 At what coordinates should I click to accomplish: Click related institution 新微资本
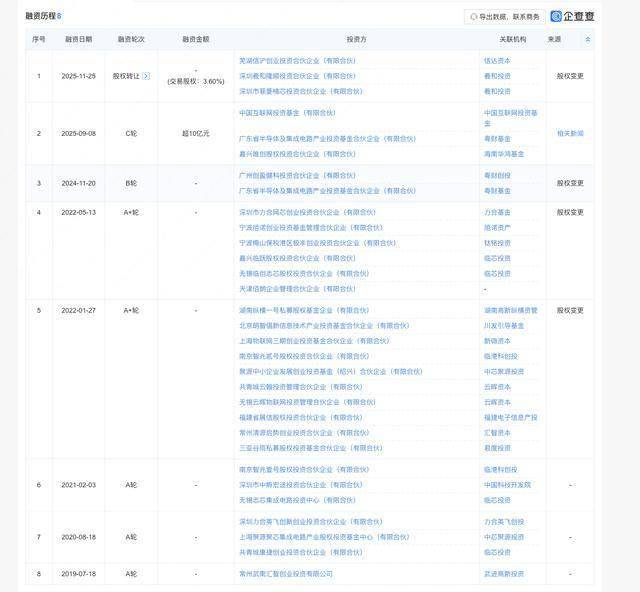(497, 340)
